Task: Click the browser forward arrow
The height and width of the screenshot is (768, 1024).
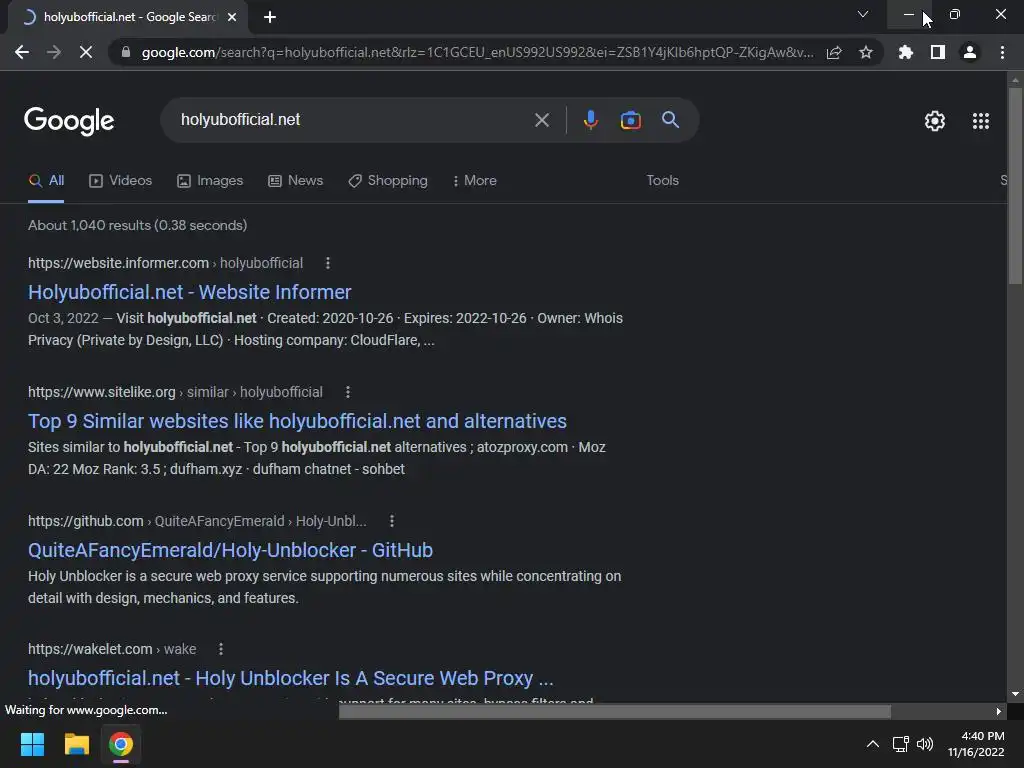Action: [x=54, y=52]
